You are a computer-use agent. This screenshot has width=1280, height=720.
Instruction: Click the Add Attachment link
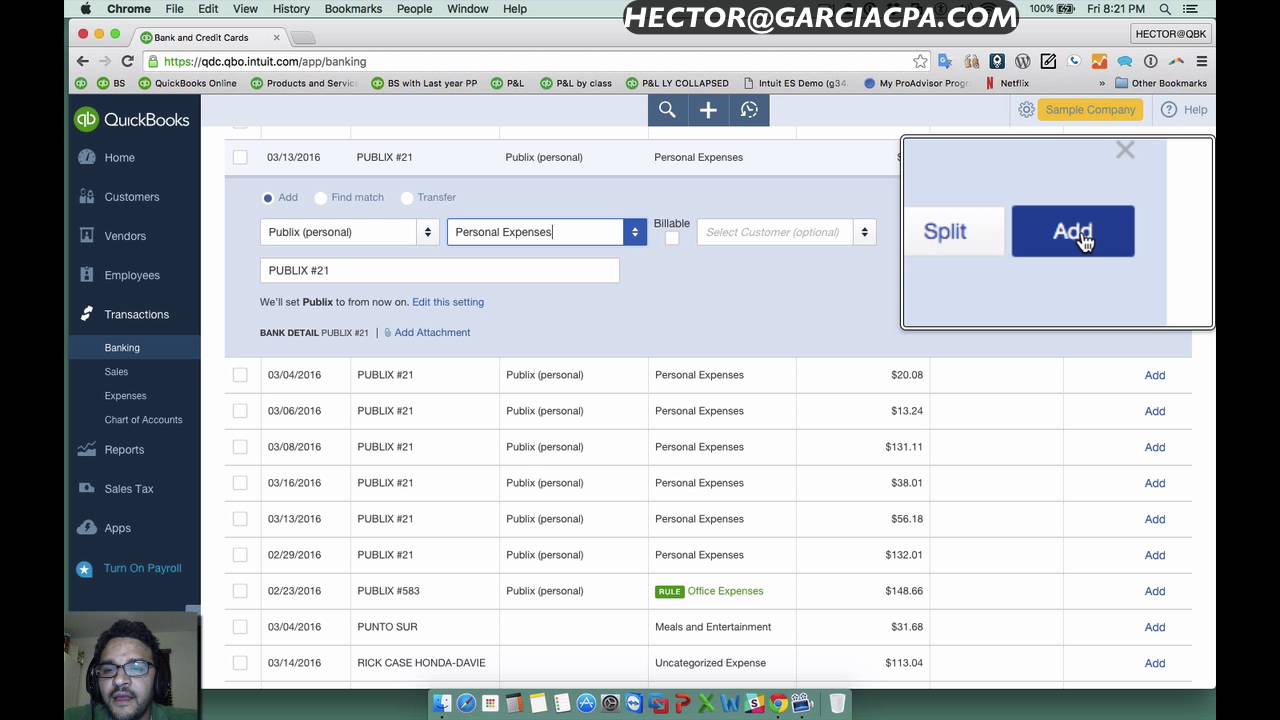click(432, 333)
